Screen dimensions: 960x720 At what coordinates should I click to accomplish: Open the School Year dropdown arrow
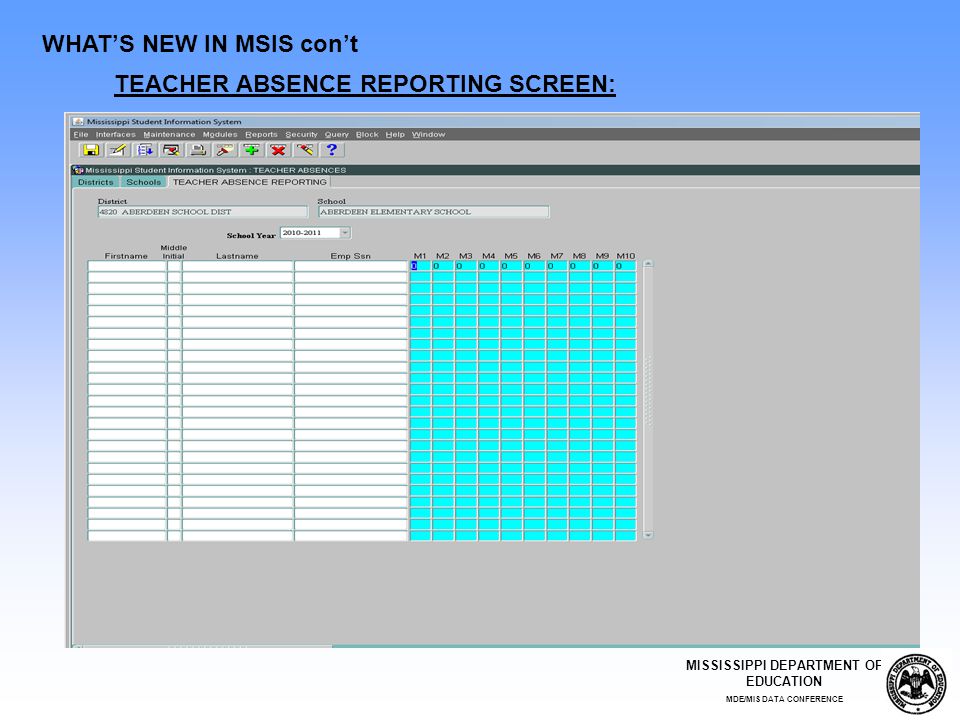(345, 233)
